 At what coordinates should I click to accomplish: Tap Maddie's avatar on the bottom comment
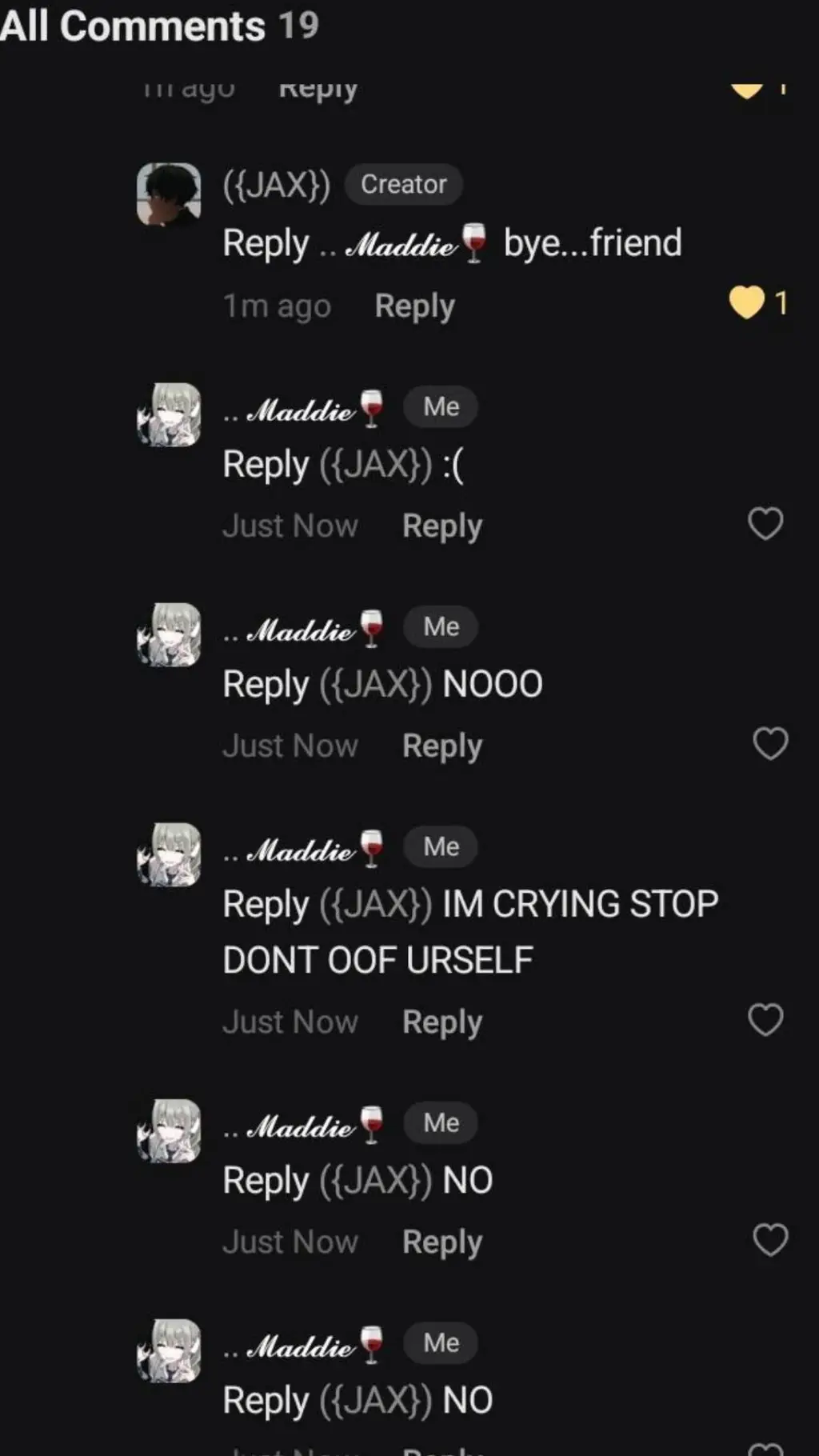(169, 1350)
